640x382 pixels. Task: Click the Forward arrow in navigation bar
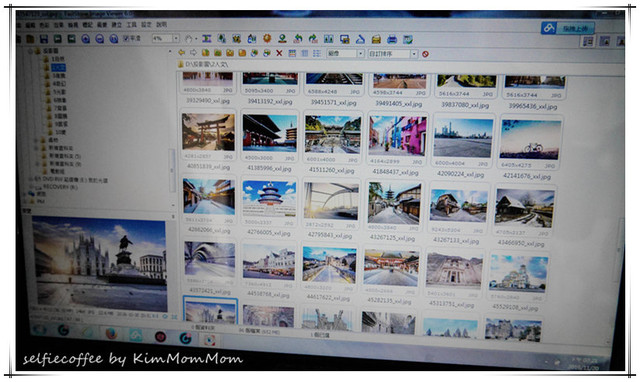pyautogui.click(x=193, y=53)
